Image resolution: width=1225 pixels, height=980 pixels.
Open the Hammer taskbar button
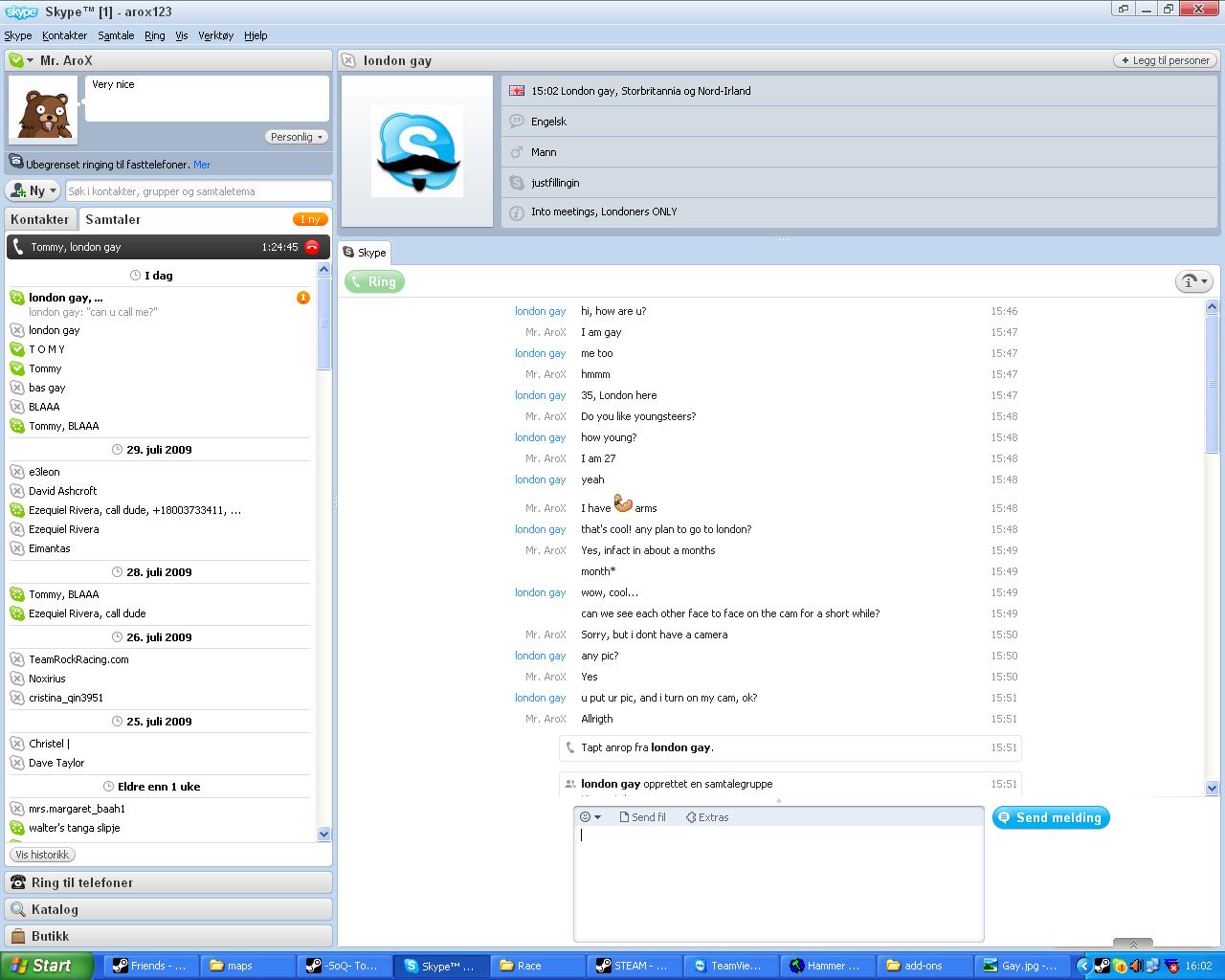point(828,966)
